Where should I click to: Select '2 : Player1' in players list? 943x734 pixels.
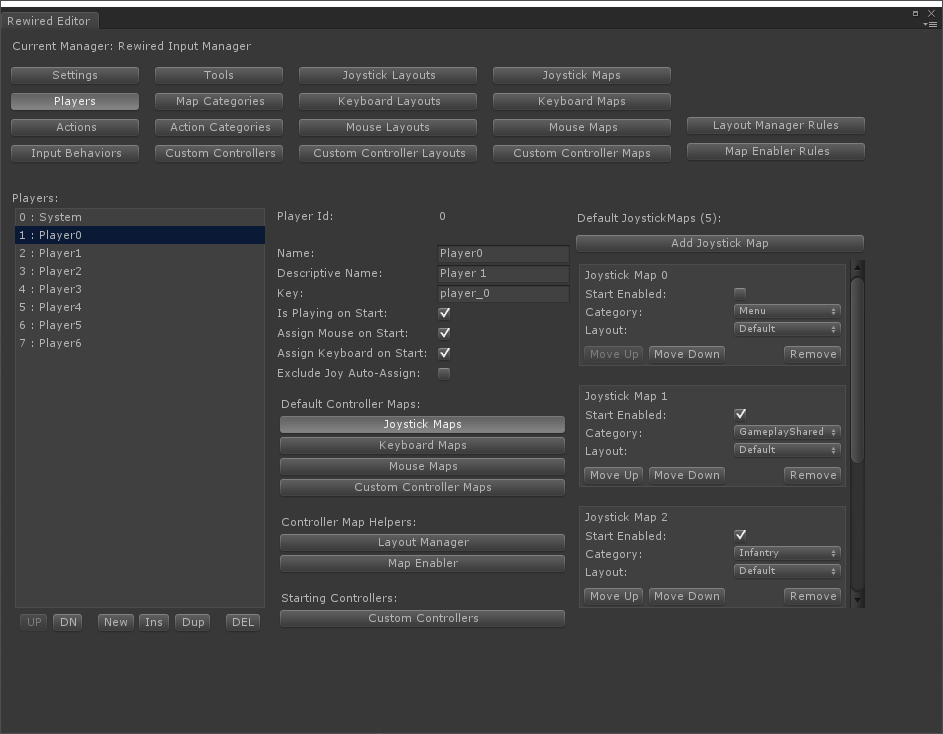pyautogui.click(x=140, y=253)
